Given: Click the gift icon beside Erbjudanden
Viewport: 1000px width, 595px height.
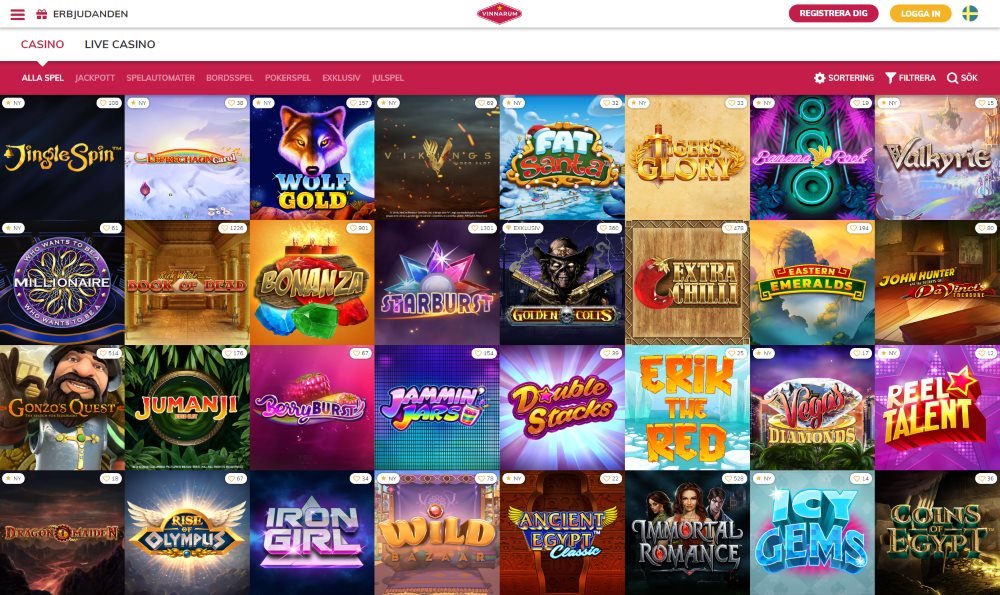Looking at the screenshot, I should 41,14.
